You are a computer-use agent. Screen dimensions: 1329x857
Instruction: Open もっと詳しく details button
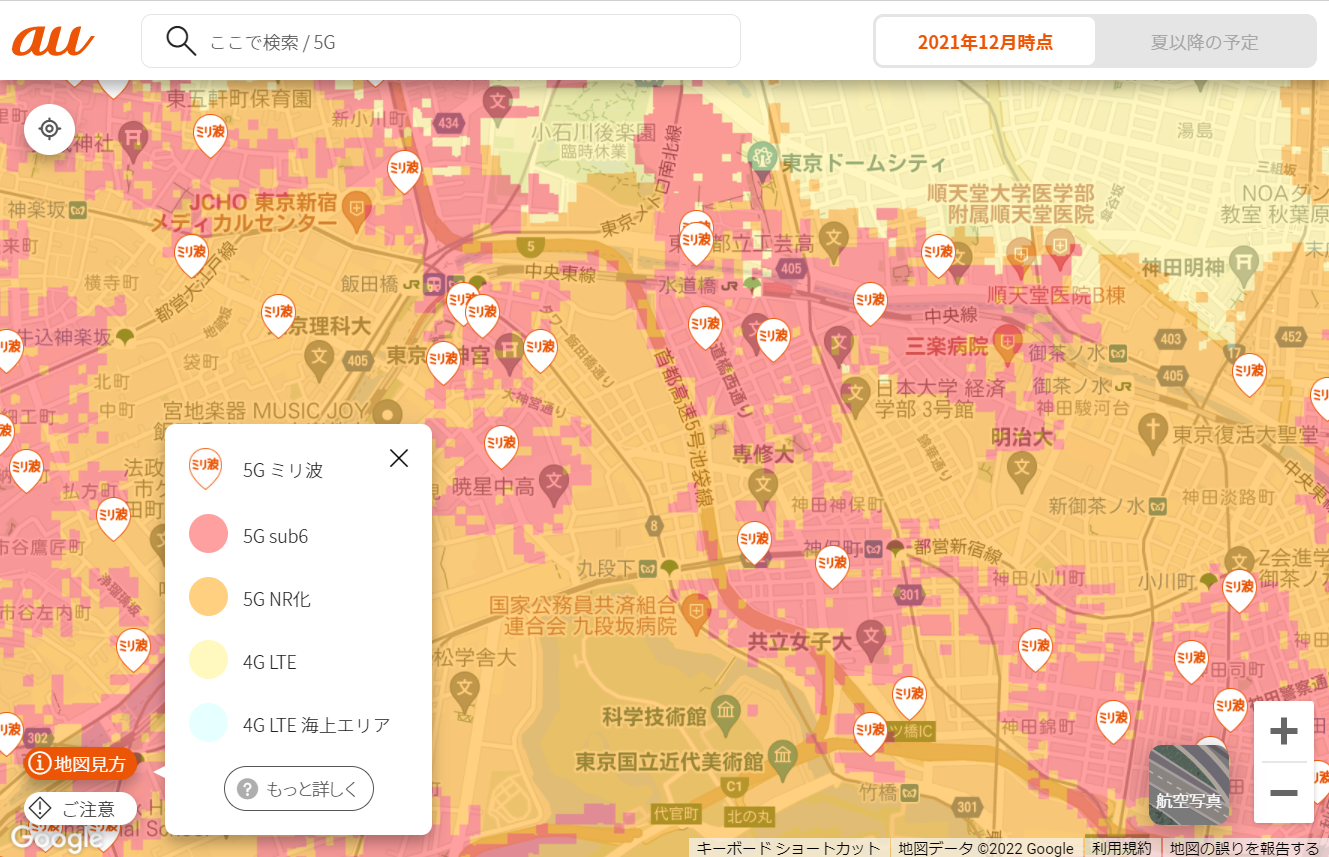click(x=299, y=789)
